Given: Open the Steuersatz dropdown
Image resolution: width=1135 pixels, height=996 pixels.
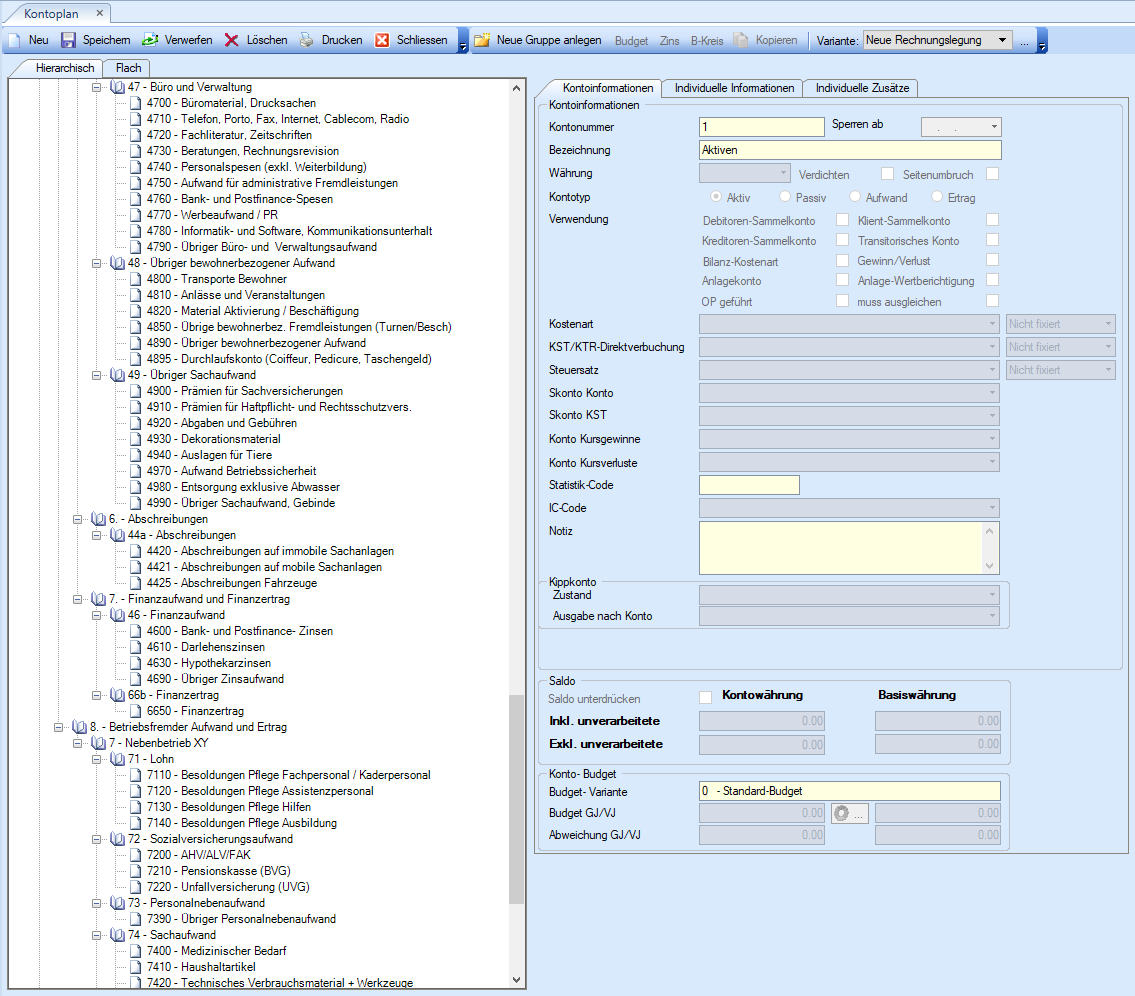Looking at the screenshot, I should coord(992,370).
